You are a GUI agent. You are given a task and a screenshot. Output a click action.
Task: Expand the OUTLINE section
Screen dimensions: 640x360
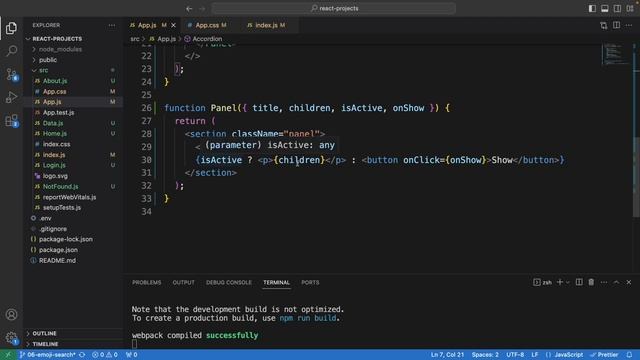click(x=44, y=333)
